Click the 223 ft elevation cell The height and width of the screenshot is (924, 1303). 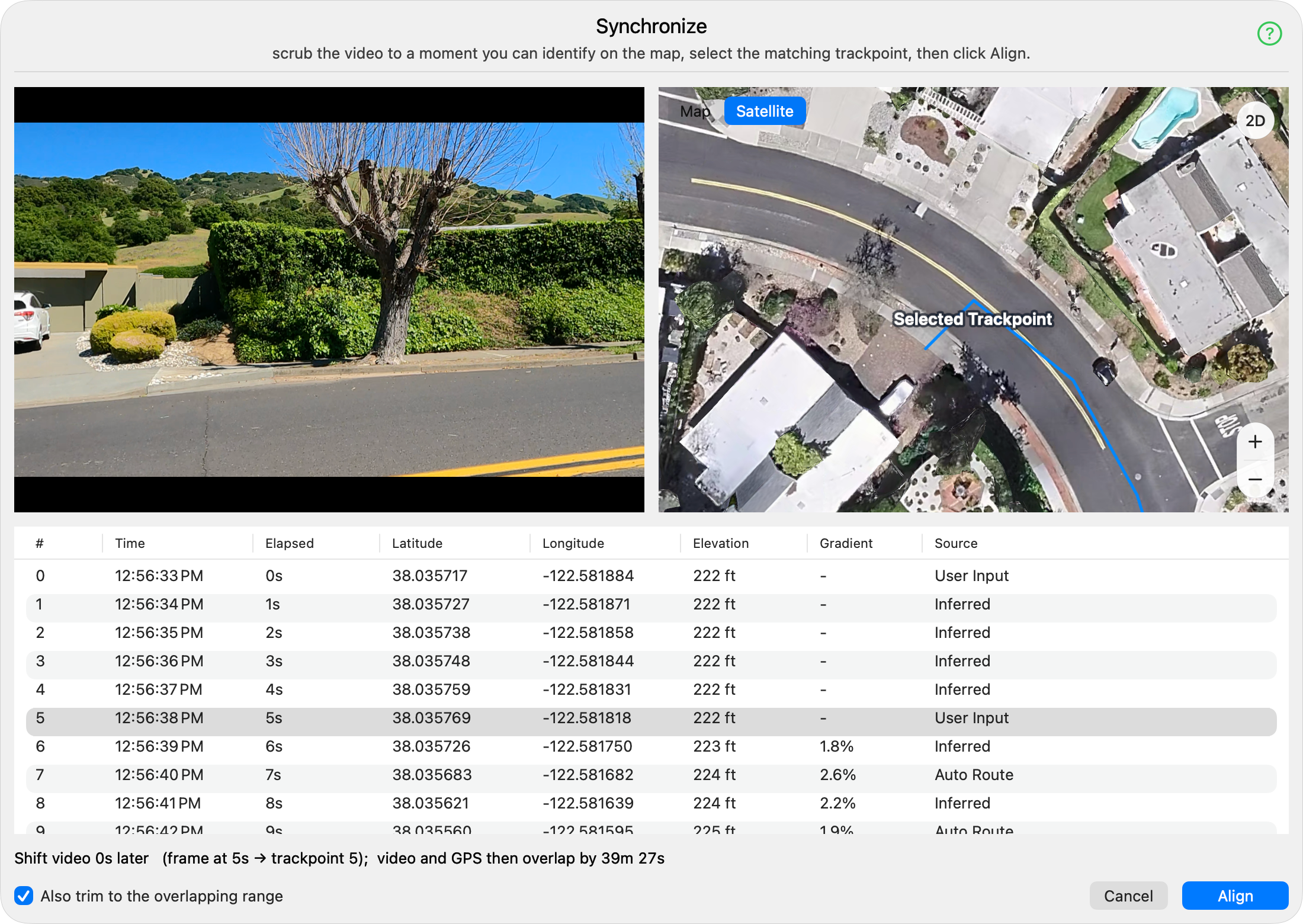click(714, 746)
